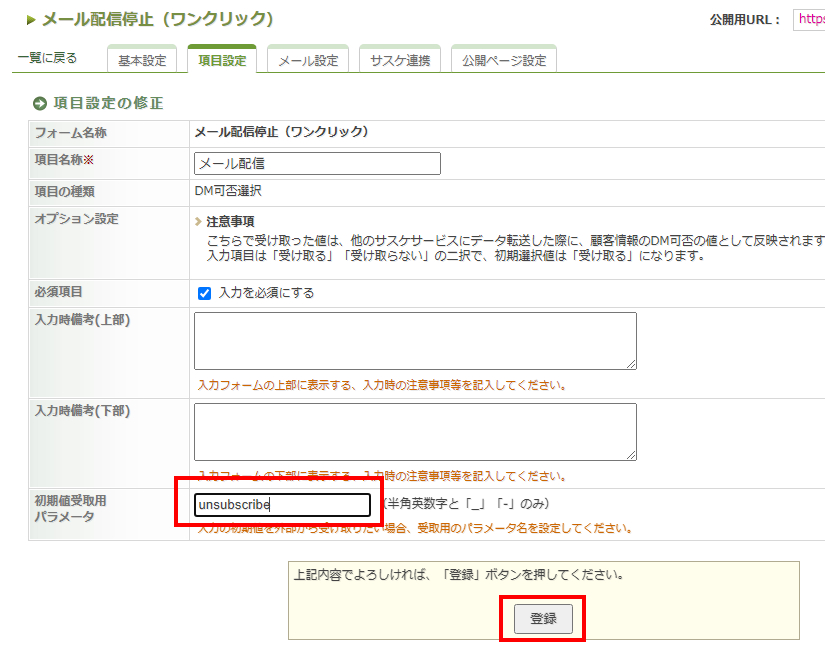Grab the resize handle of the 上部 textarea
Screen dimensions: 825x661
pyautogui.click(x=631, y=364)
